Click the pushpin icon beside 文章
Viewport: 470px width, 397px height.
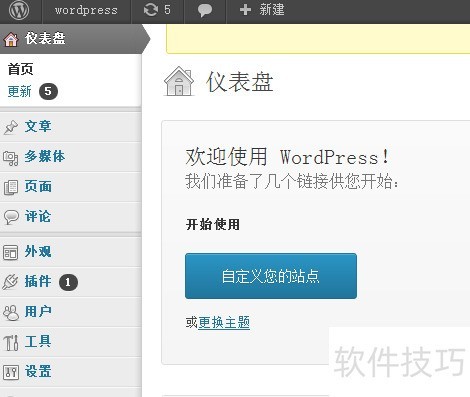(x=11, y=127)
